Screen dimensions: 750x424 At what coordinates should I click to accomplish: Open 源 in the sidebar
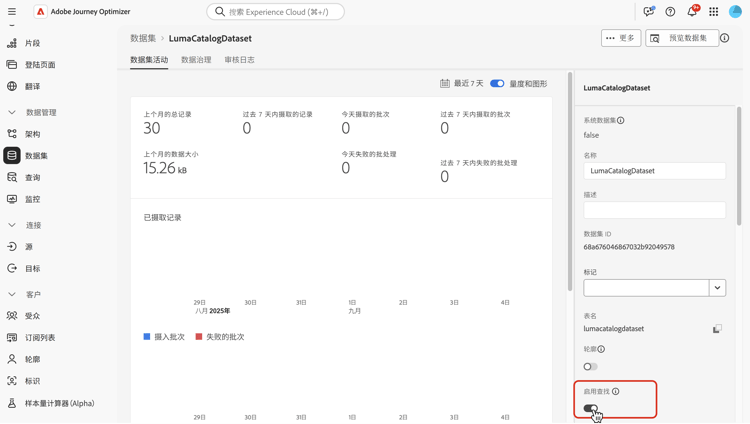tap(31, 246)
